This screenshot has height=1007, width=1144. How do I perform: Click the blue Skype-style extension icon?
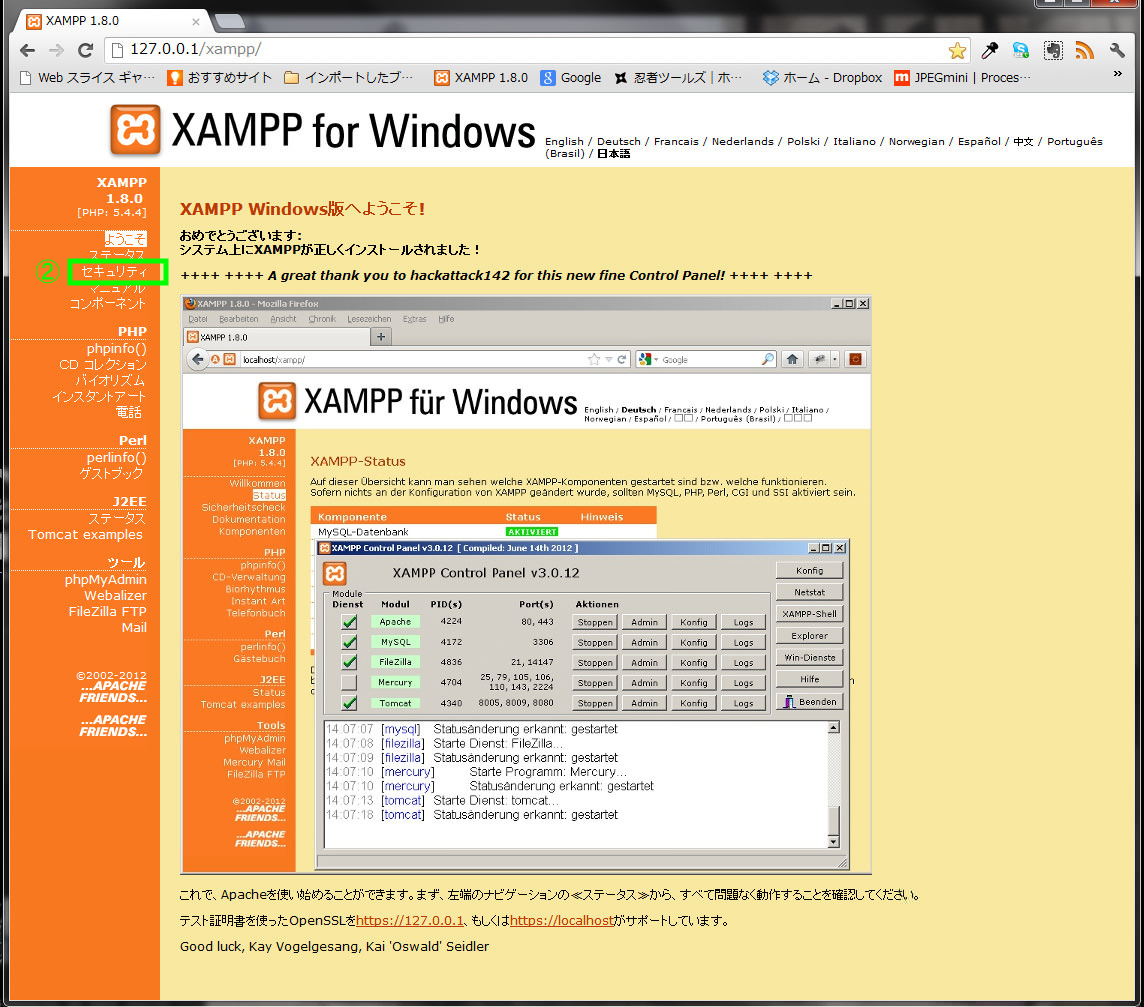(x=1021, y=50)
